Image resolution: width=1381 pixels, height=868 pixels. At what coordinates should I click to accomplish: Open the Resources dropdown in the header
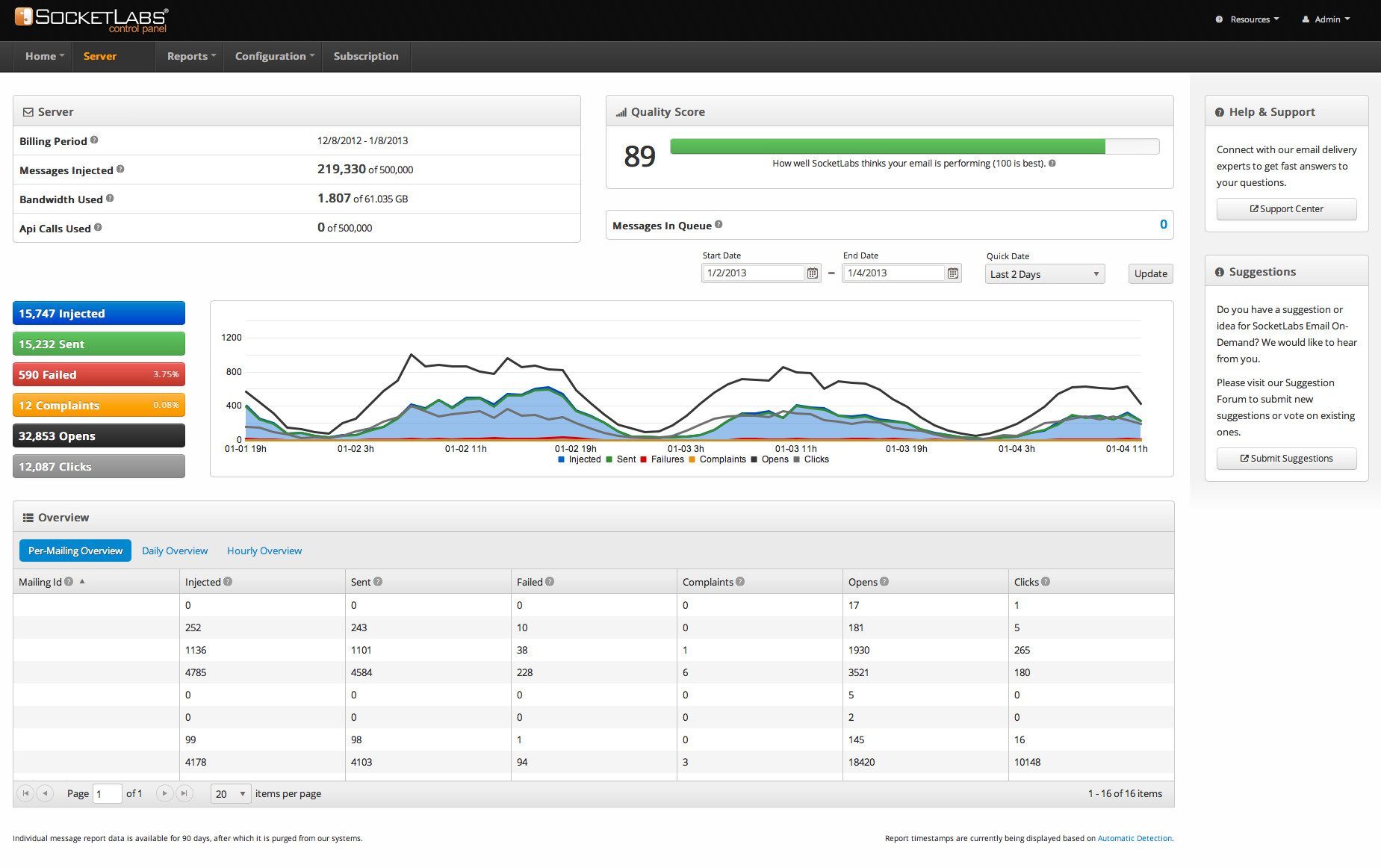pos(1247,19)
